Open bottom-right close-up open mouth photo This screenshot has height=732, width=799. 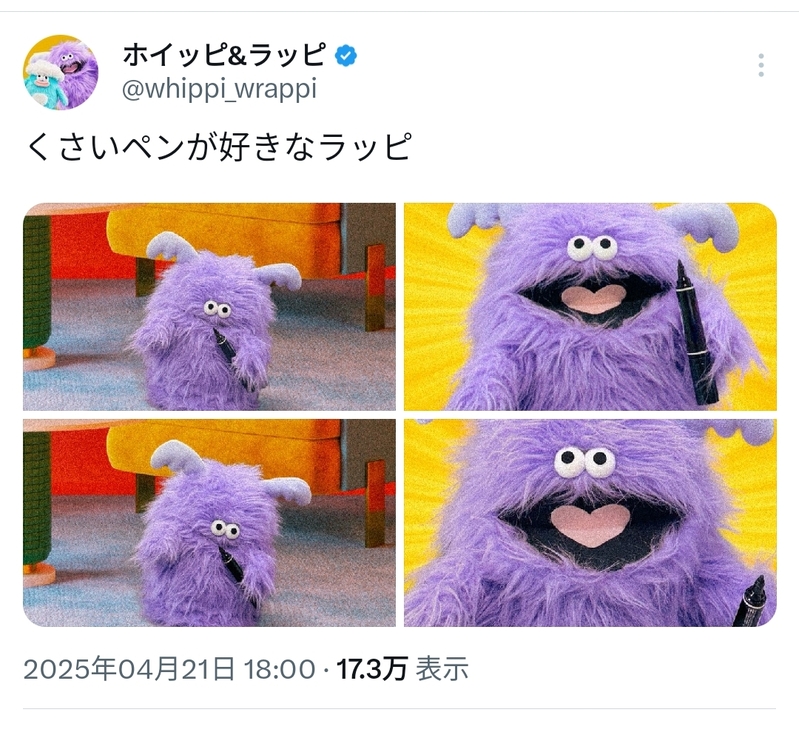coord(590,523)
